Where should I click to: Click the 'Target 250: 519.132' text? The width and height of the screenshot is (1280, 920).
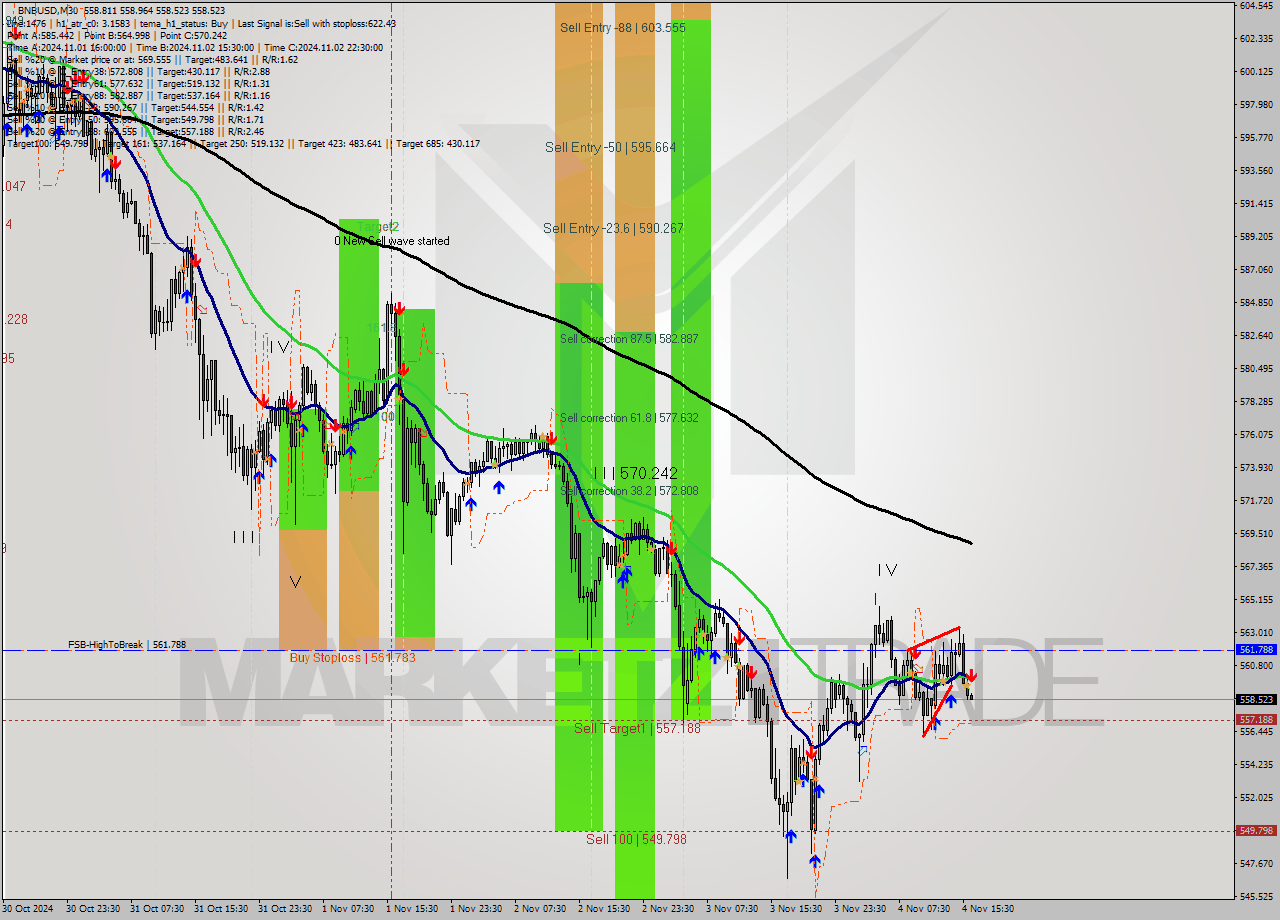(243, 143)
